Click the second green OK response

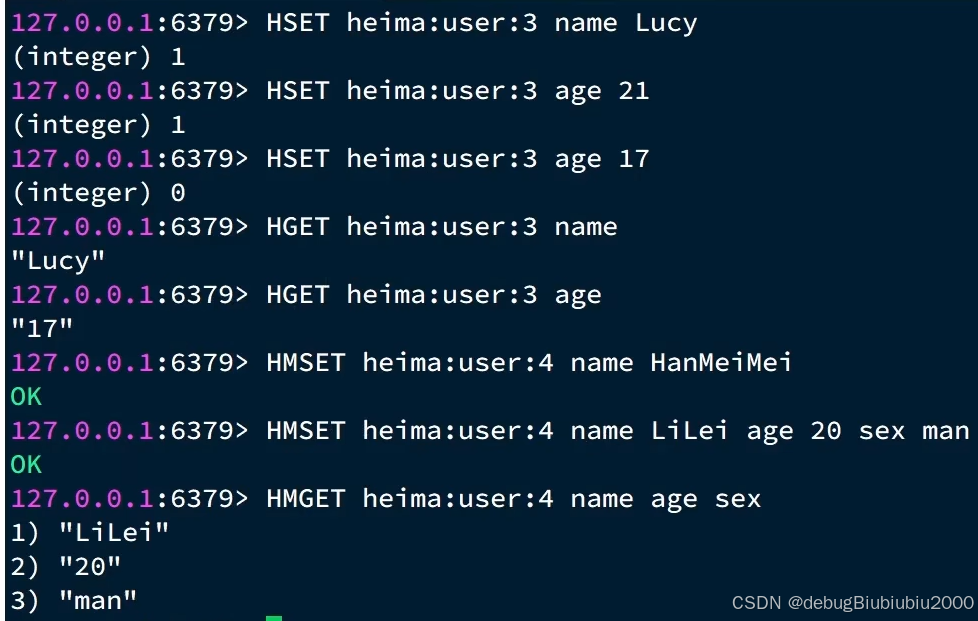26,465
